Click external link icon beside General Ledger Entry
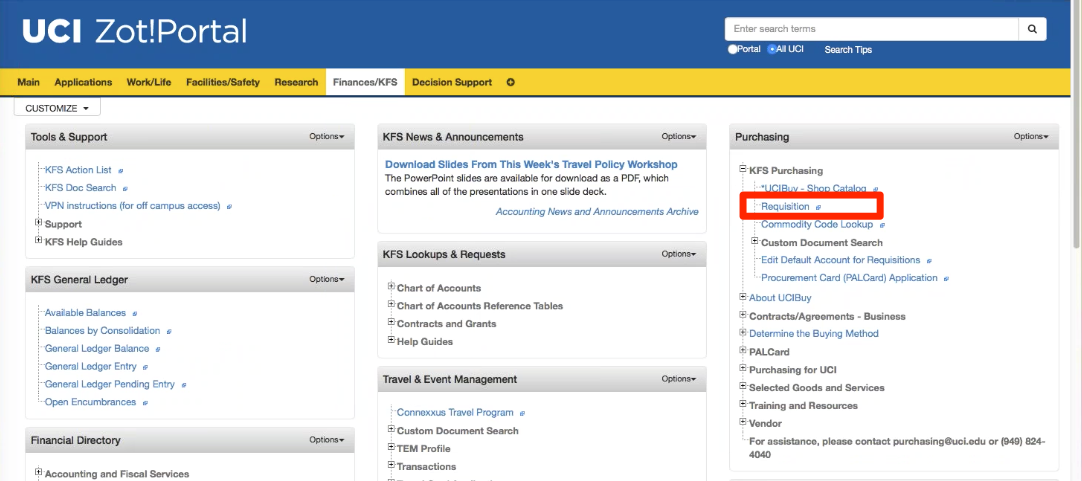 tap(146, 367)
